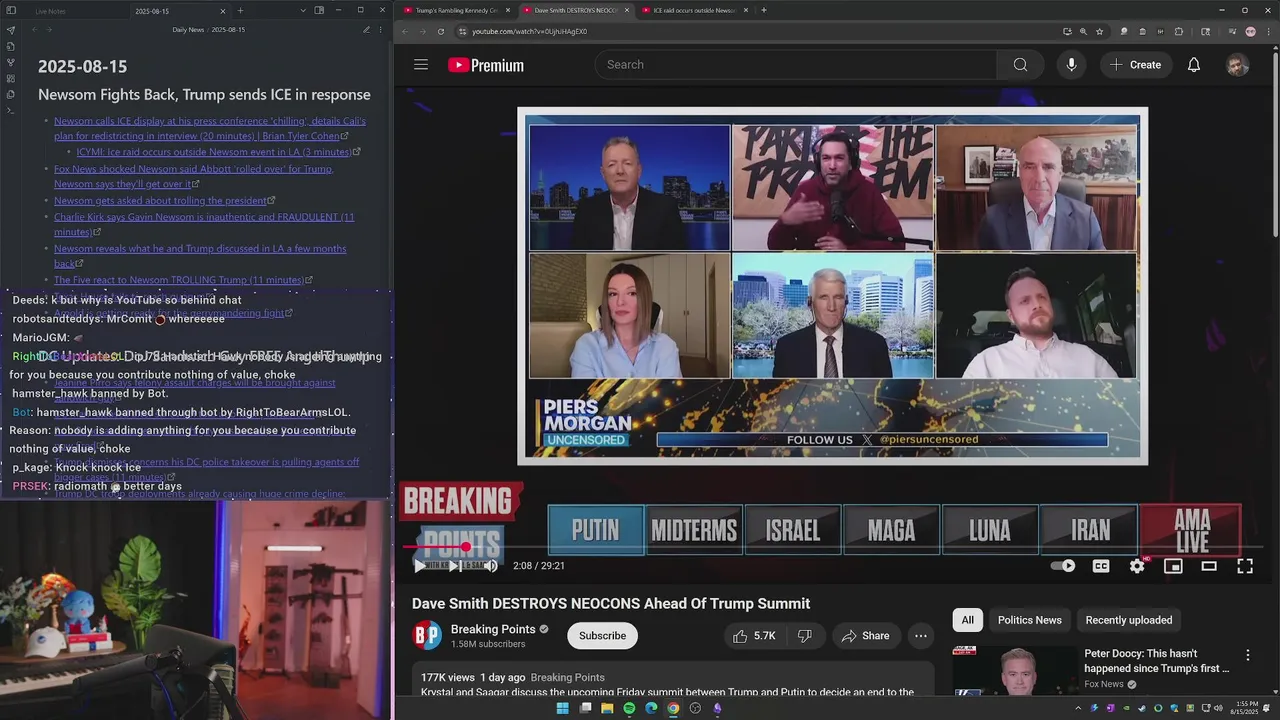Image resolution: width=1280 pixels, height=720 pixels.
Task: Click Daily News breadcrumb in Obsidian
Action: point(188,30)
